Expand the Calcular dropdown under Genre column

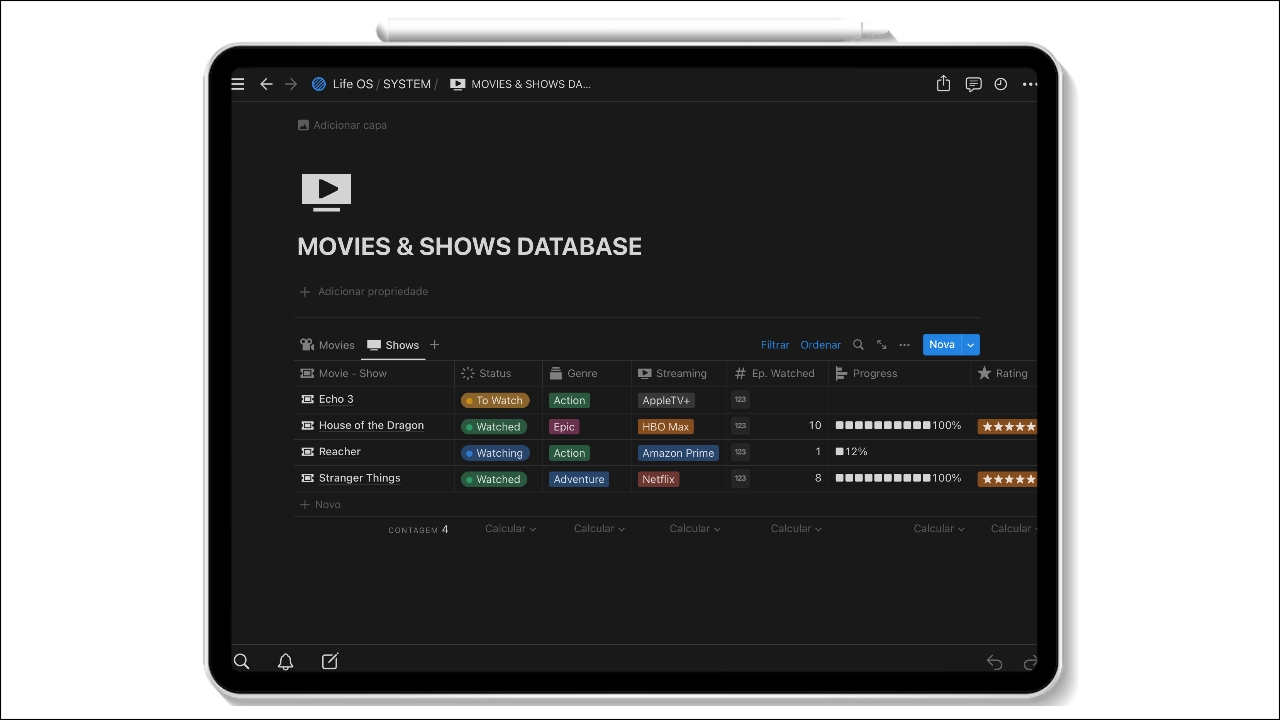pyautogui.click(x=599, y=529)
